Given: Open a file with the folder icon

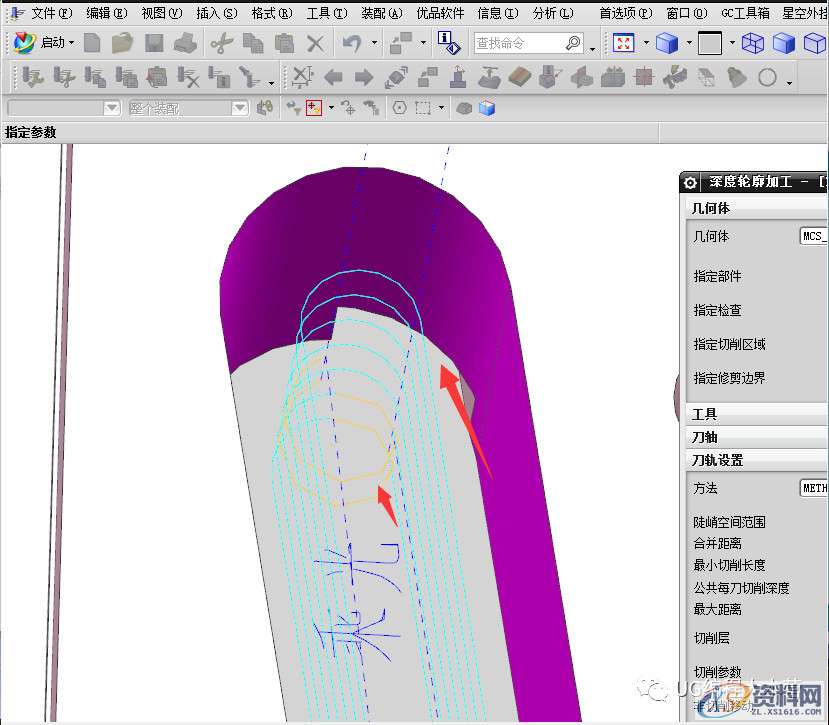Looking at the screenshot, I should pyautogui.click(x=123, y=43).
